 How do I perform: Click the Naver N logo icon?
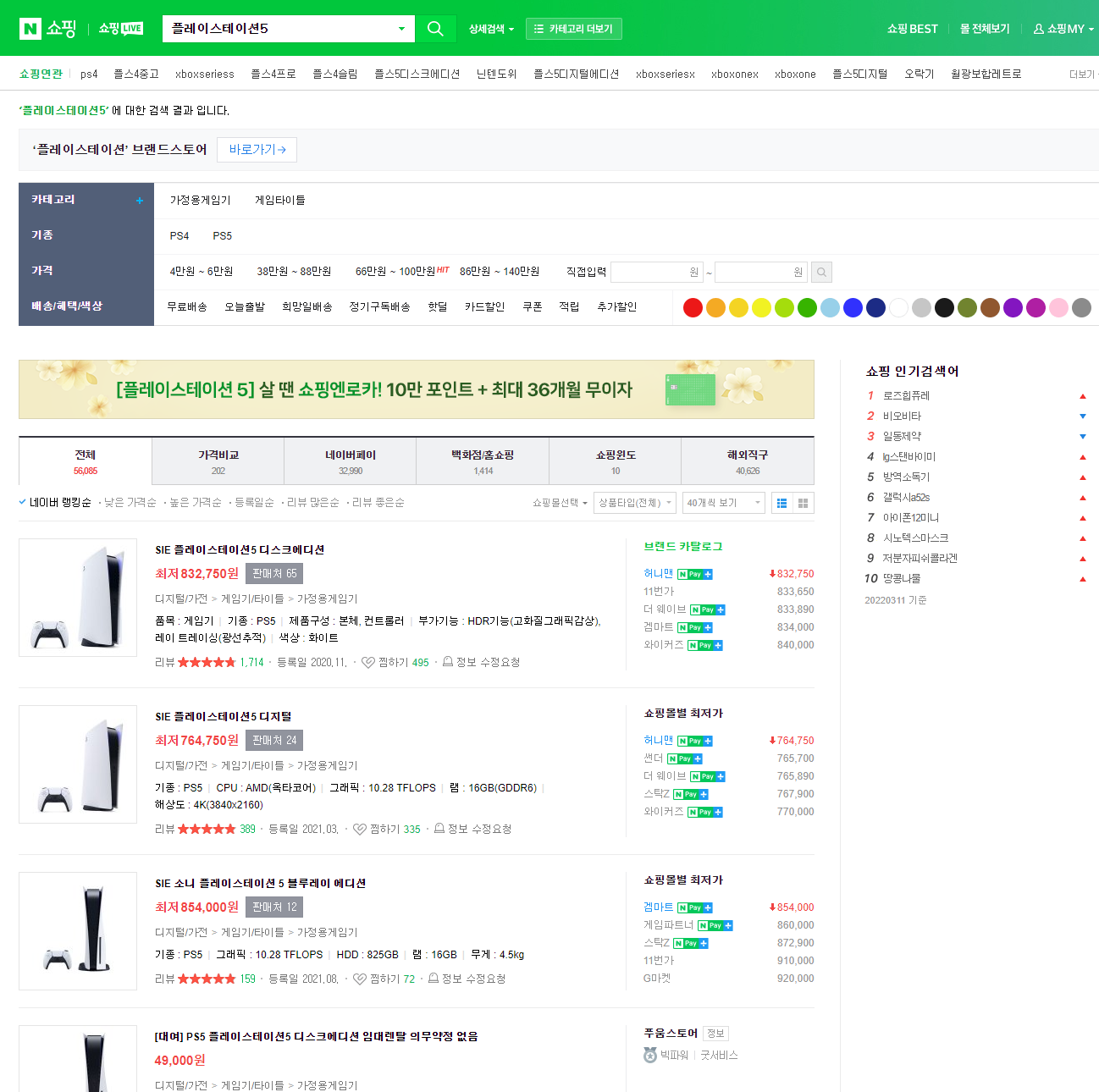pyautogui.click(x=30, y=29)
